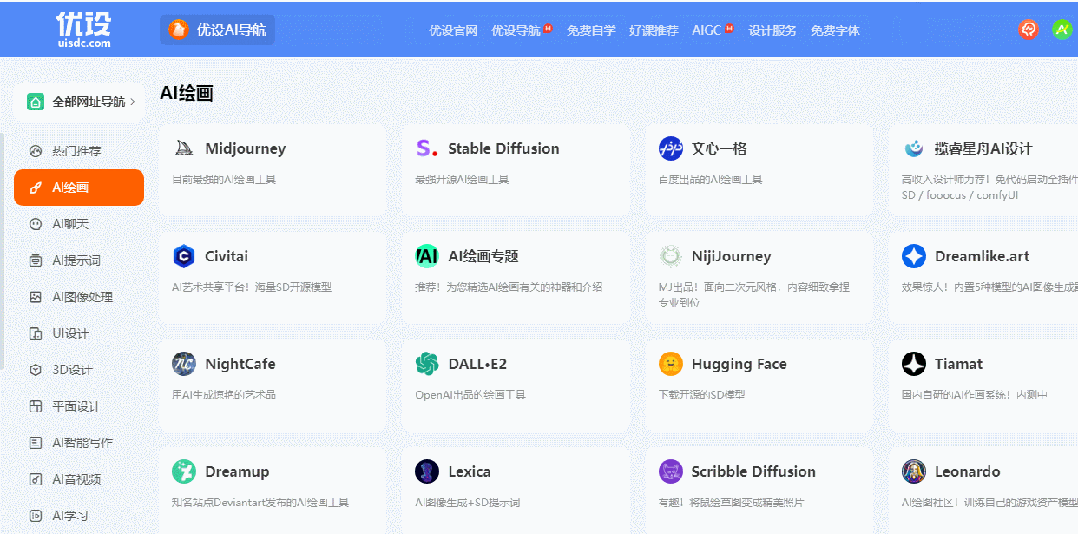Image resolution: width=1078 pixels, height=534 pixels.
Task: Click the star AI design card icon
Action: (914, 148)
